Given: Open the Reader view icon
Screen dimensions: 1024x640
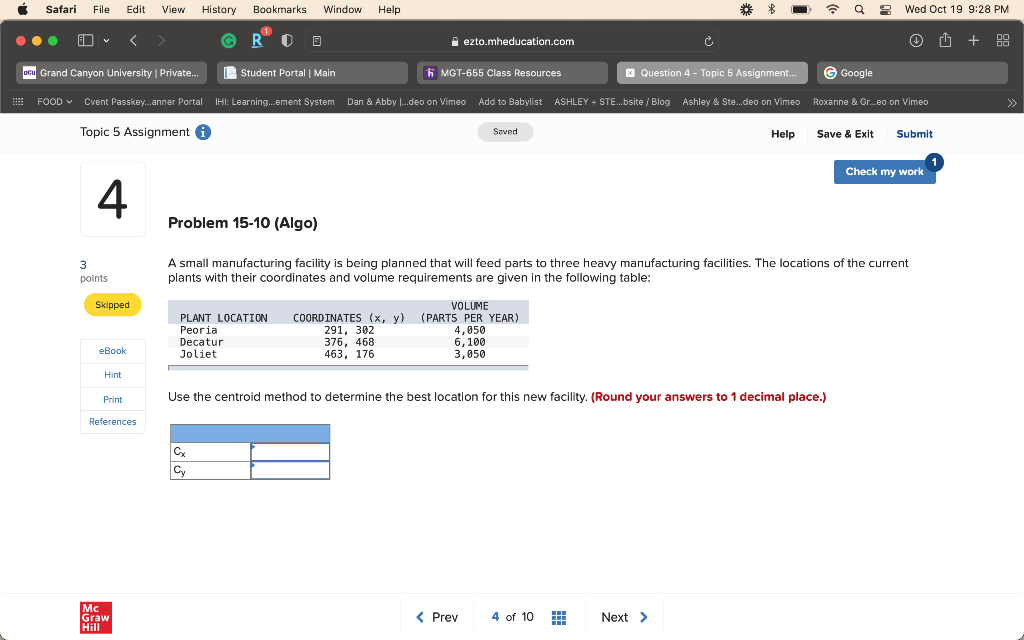Looking at the screenshot, I should pos(317,41).
